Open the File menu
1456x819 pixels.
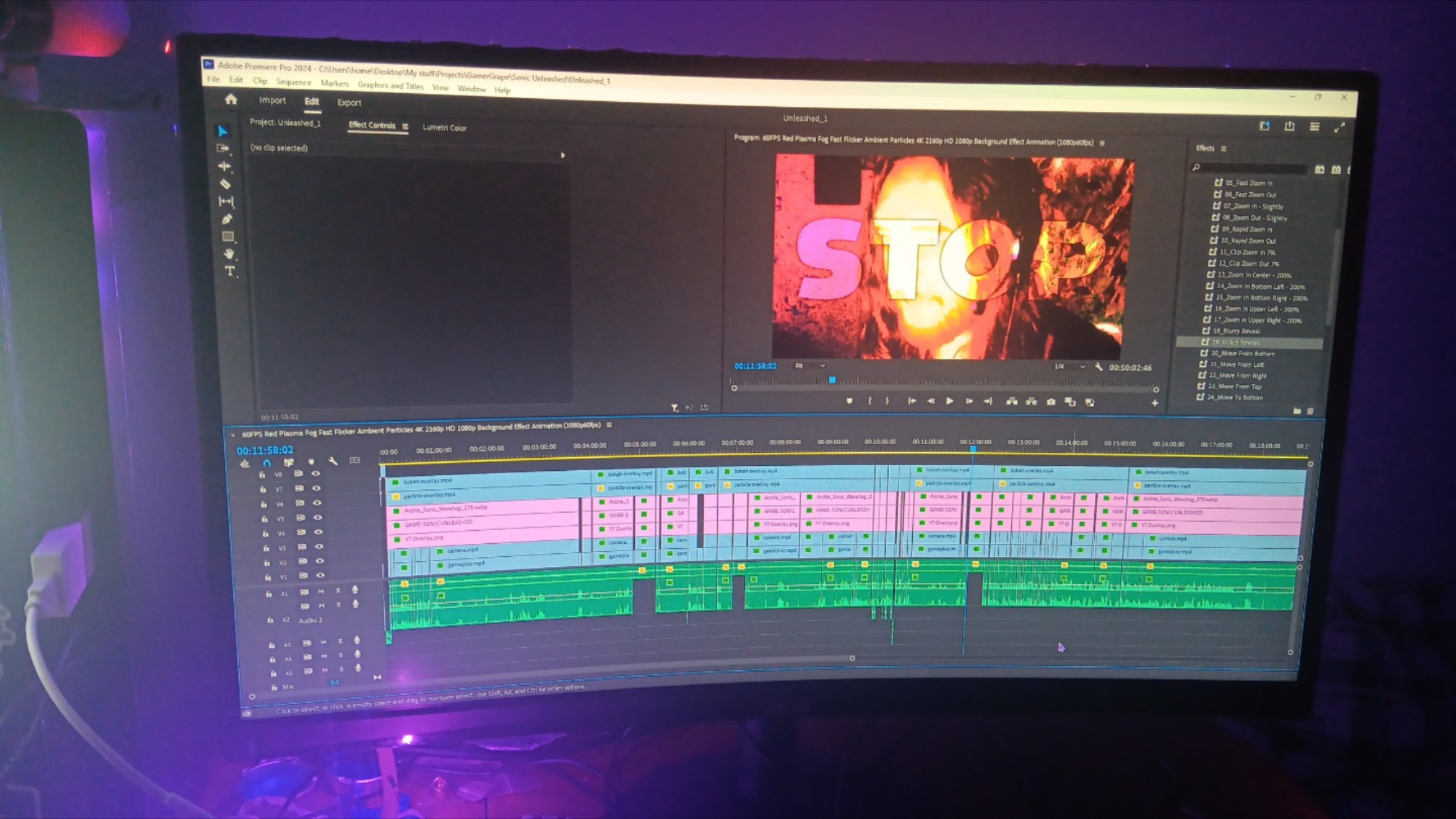[213, 79]
